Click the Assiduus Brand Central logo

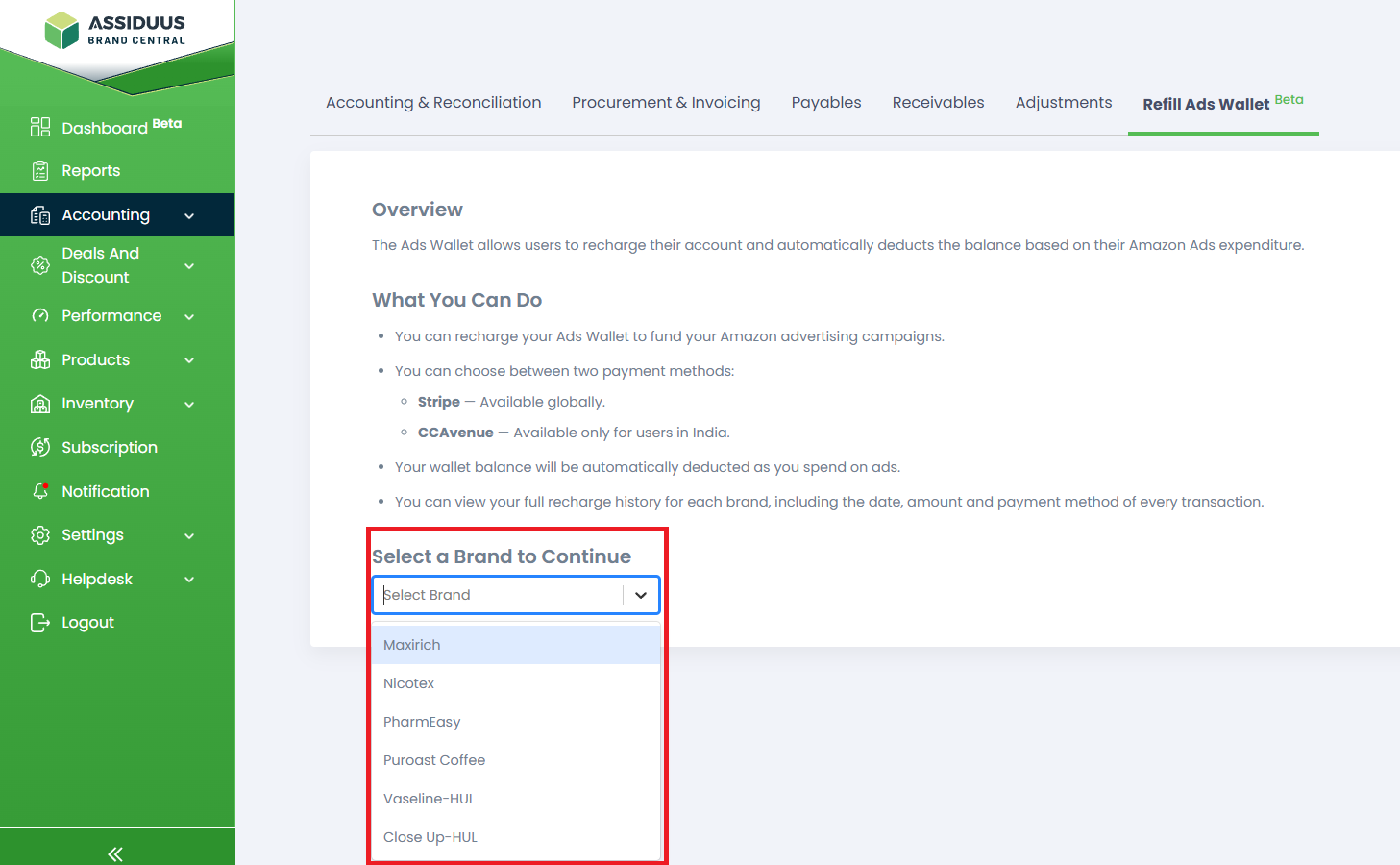click(115, 31)
